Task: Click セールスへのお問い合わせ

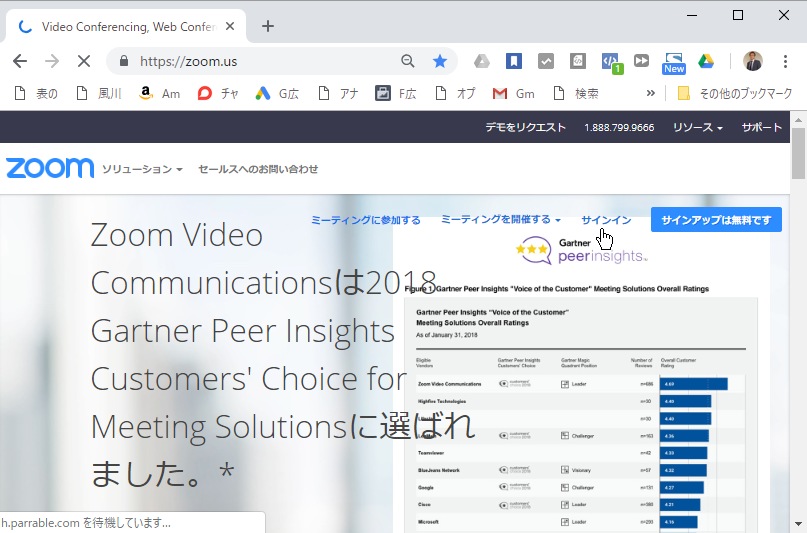Action: 258,169
